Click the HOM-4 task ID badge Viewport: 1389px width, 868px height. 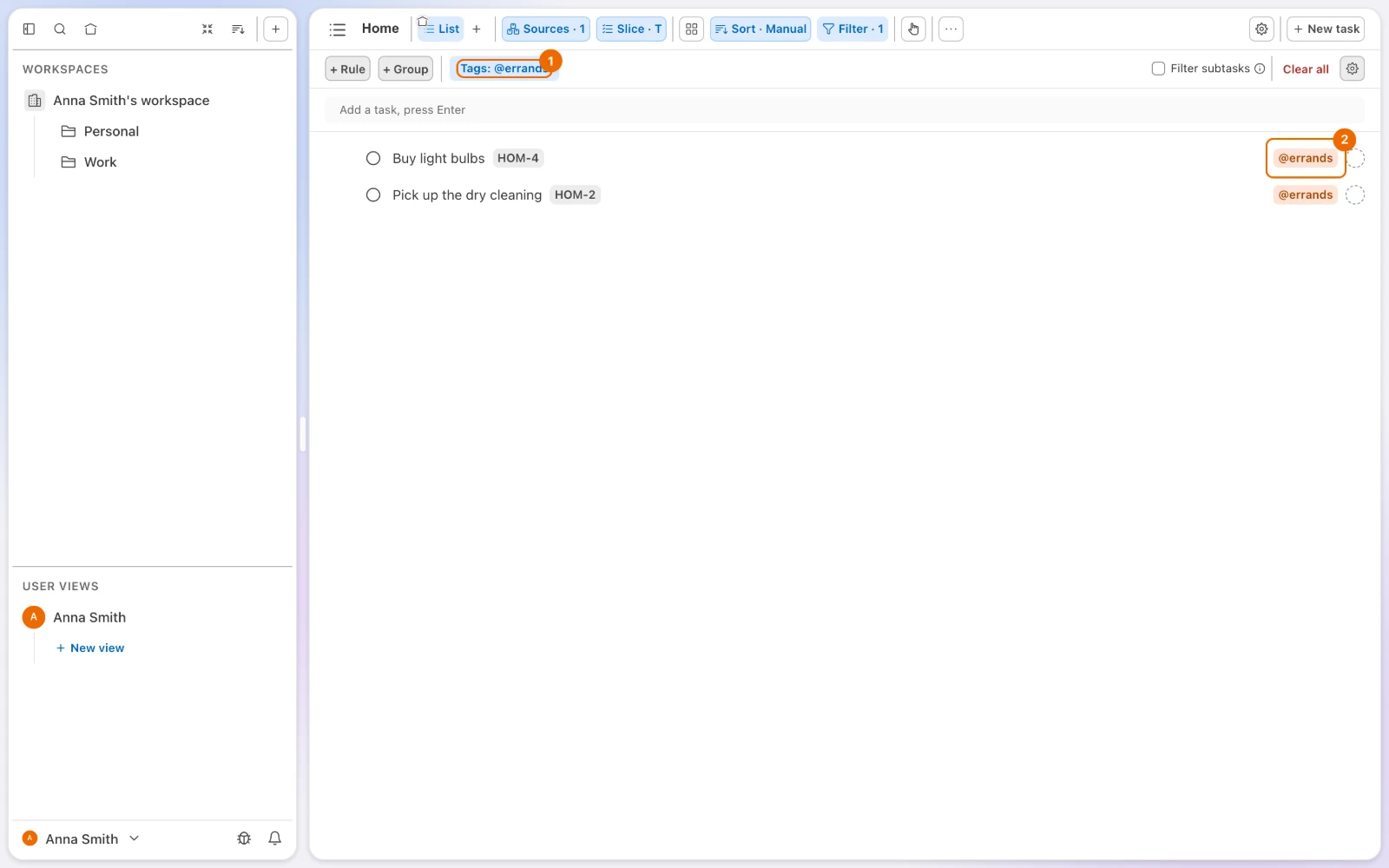(x=518, y=158)
